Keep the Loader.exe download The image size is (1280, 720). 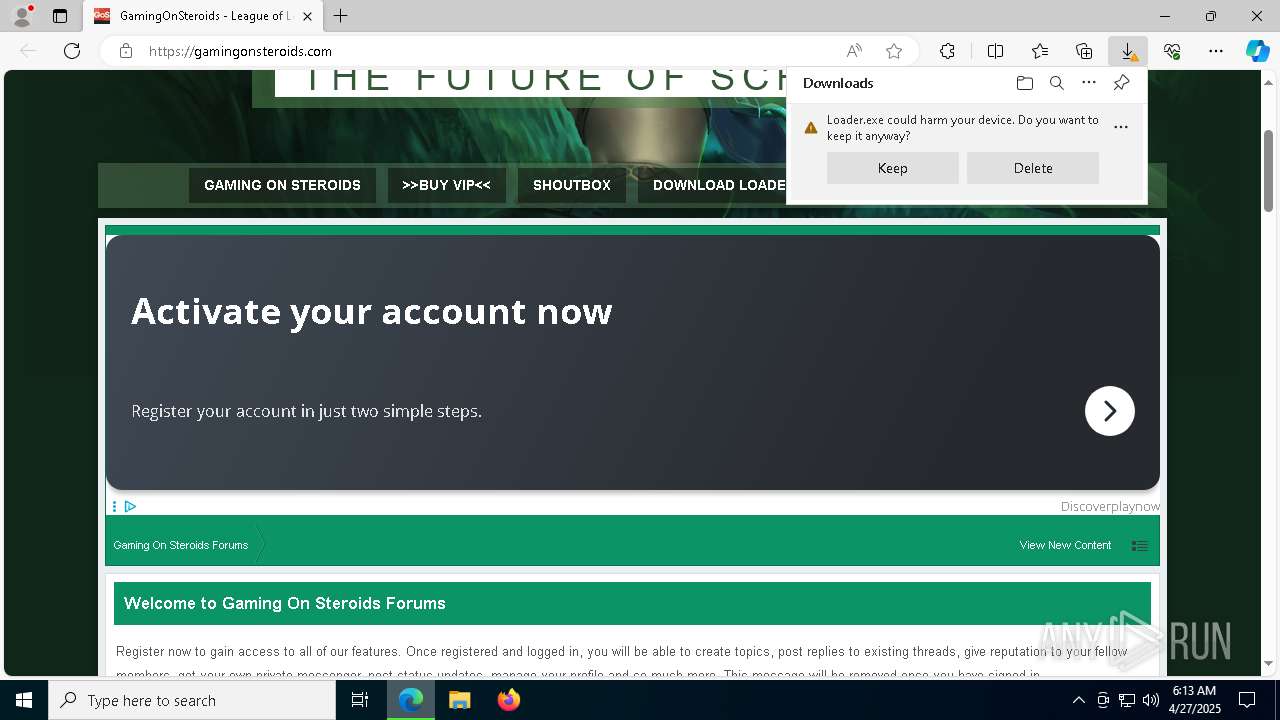(x=893, y=168)
